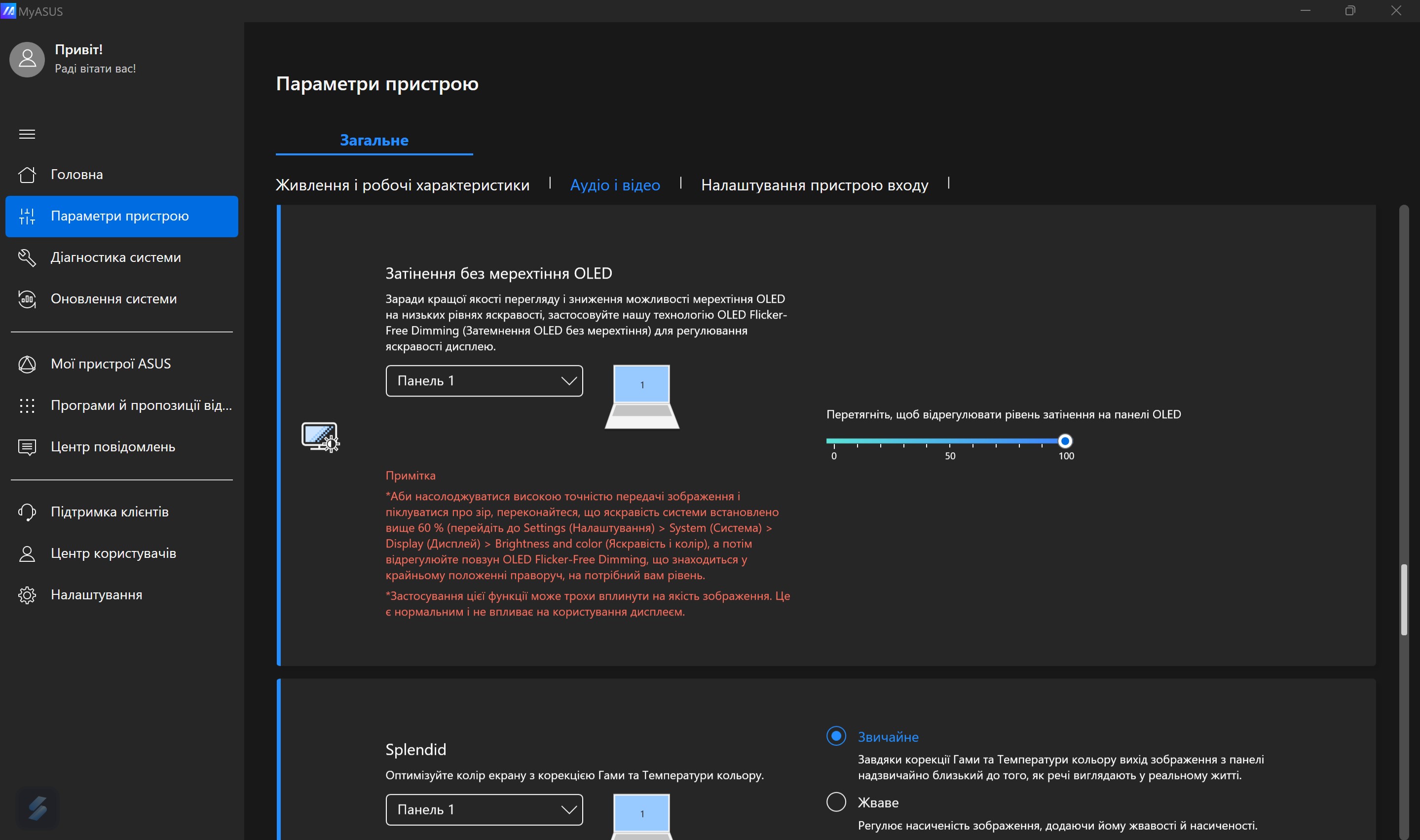This screenshot has height=840, width=1420.
Task: Click the Головна home icon
Action: (x=27, y=174)
